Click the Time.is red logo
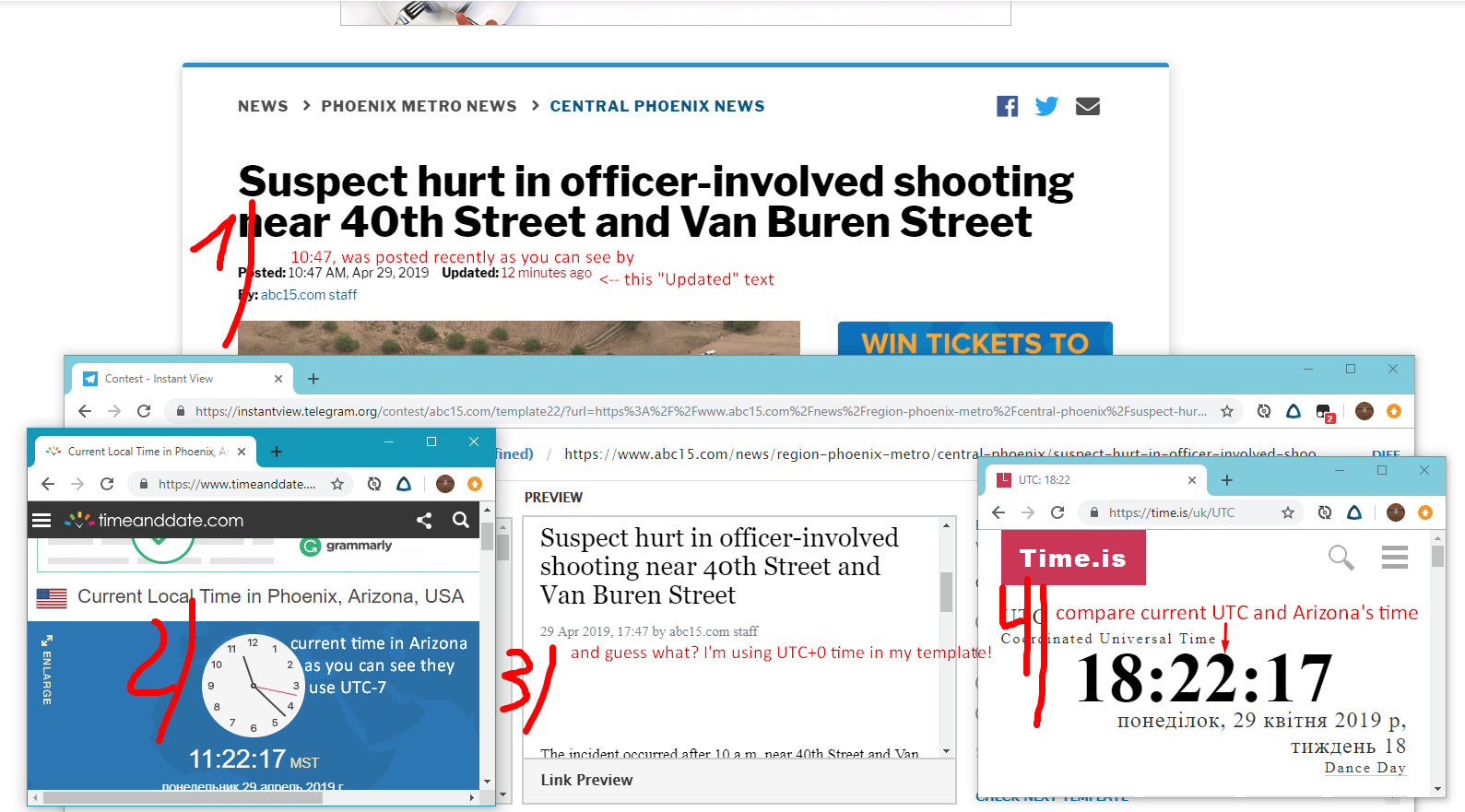This screenshot has width=1465, height=812. point(1073,558)
